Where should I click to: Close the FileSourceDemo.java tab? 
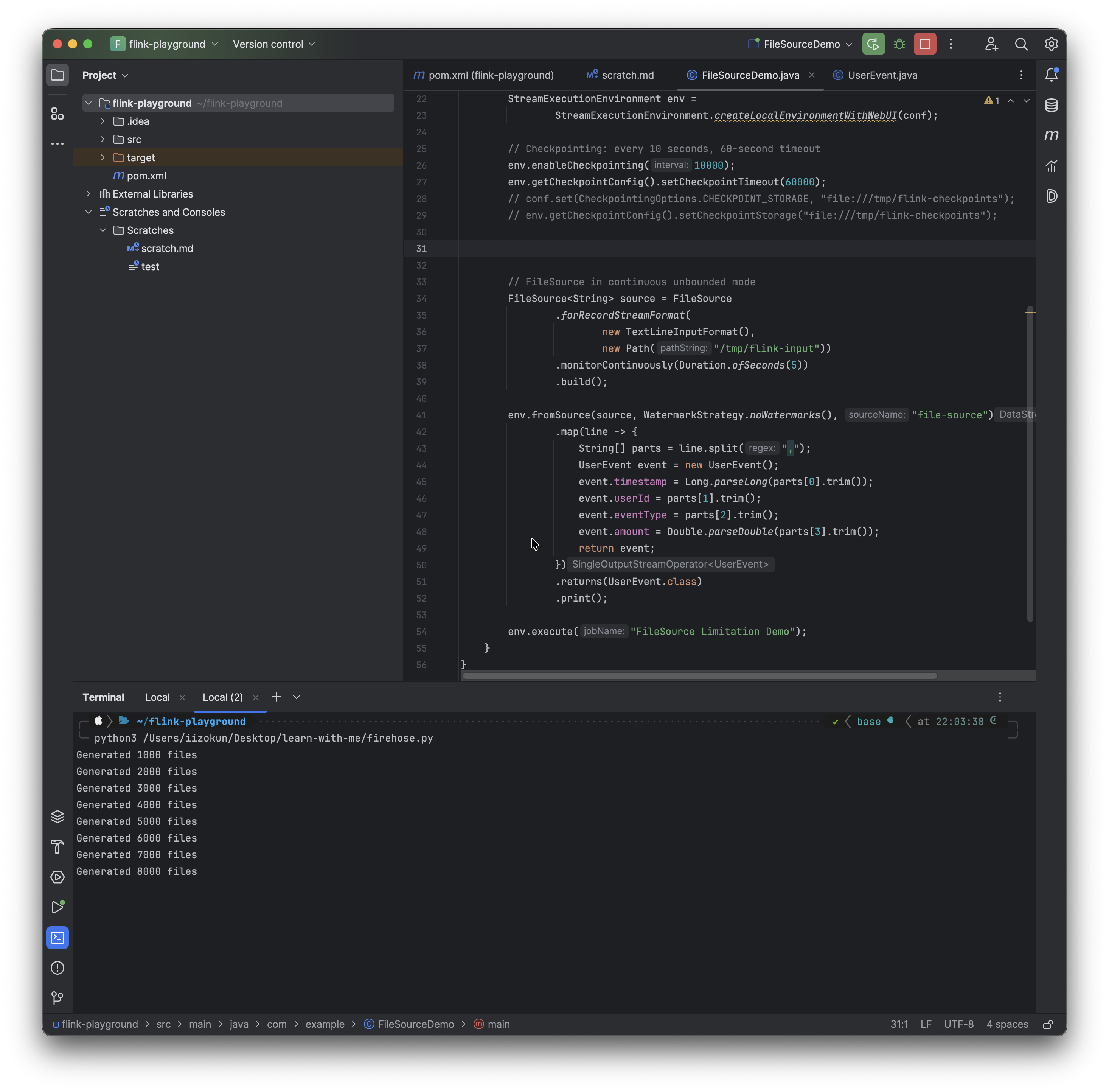811,75
